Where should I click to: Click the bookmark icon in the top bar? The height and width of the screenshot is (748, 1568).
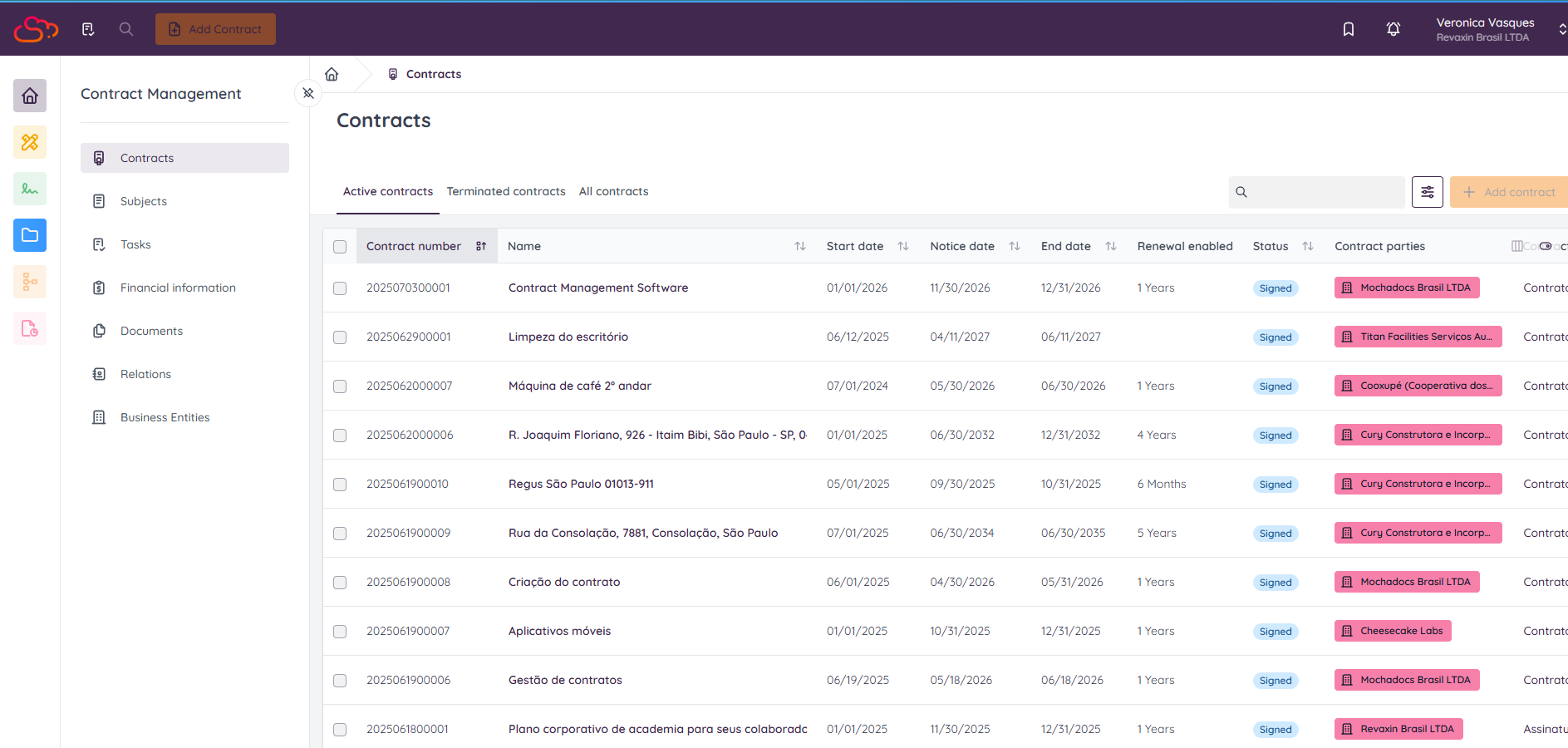tap(1348, 29)
